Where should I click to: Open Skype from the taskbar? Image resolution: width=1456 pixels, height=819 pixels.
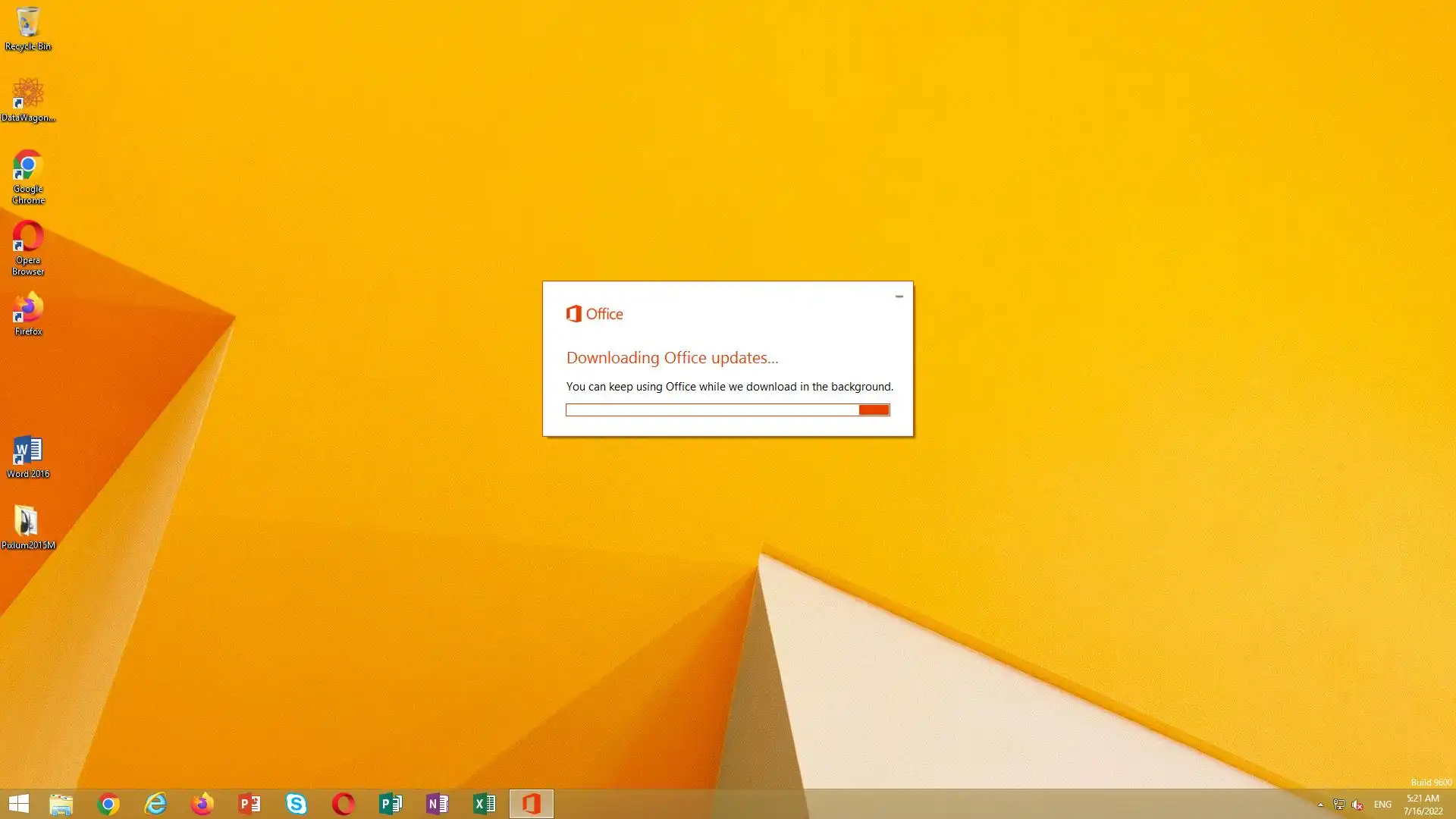[x=297, y=803]
